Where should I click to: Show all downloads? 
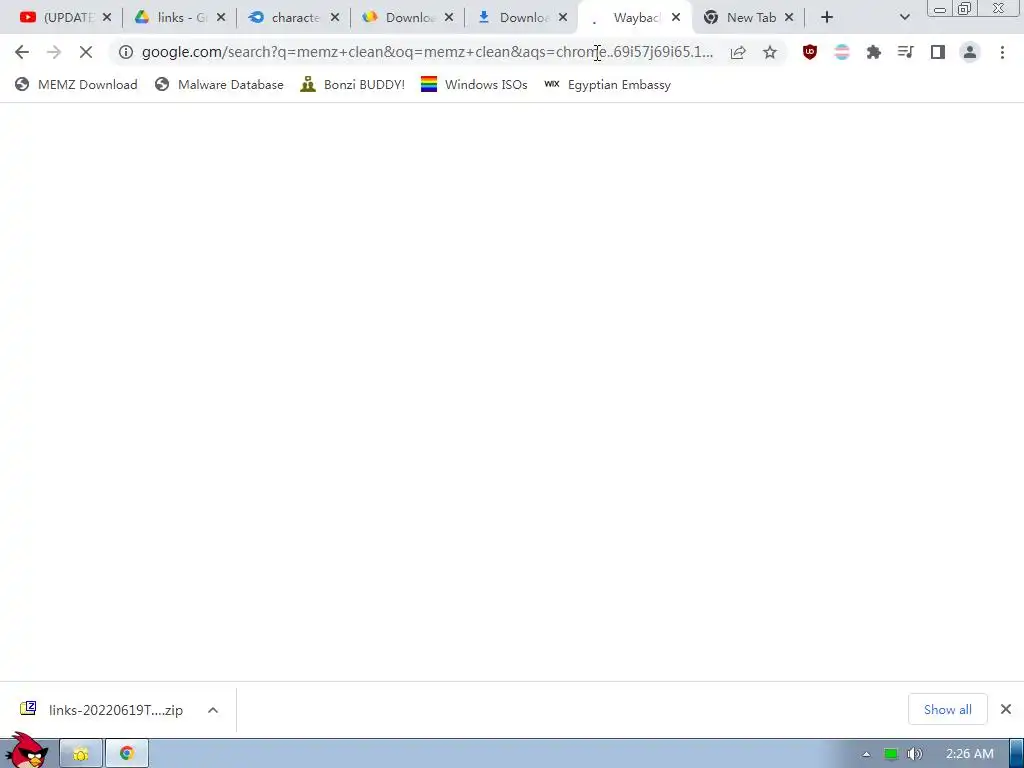click(948, 710)
